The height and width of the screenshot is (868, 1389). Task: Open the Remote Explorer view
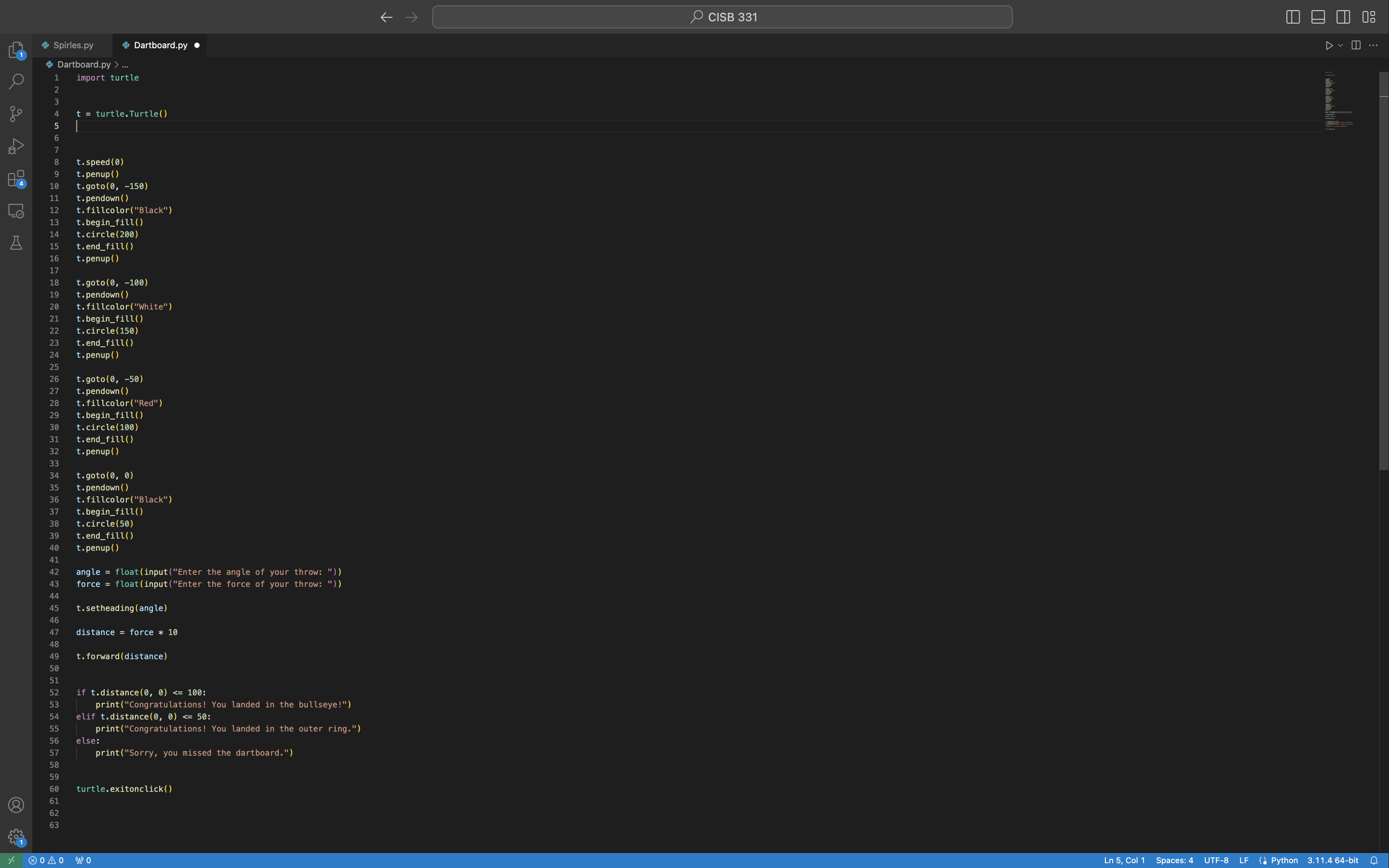(x=16, y=211)
